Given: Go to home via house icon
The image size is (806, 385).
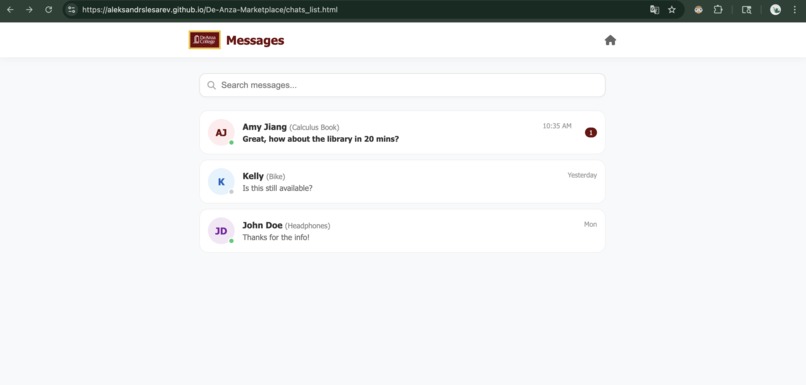Looking at the screenshot, I should click(x=610, y=40).
